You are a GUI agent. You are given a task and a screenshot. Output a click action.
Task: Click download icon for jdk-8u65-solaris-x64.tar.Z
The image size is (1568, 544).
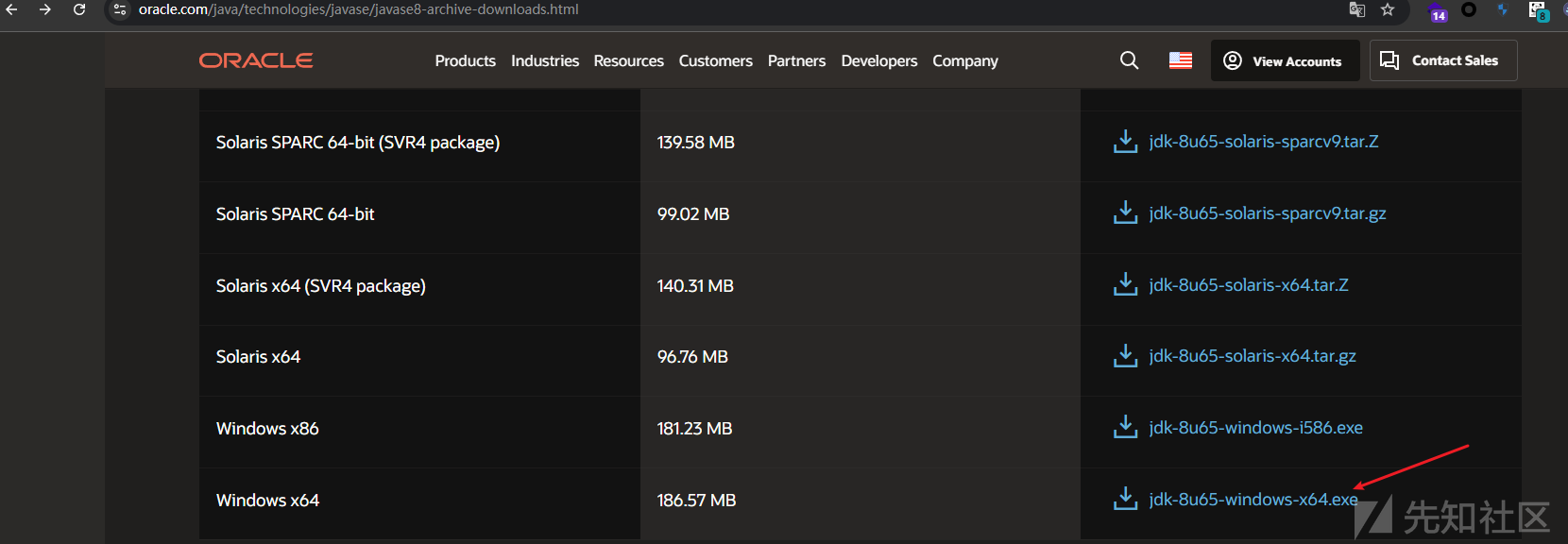(x=1125, y=285)
